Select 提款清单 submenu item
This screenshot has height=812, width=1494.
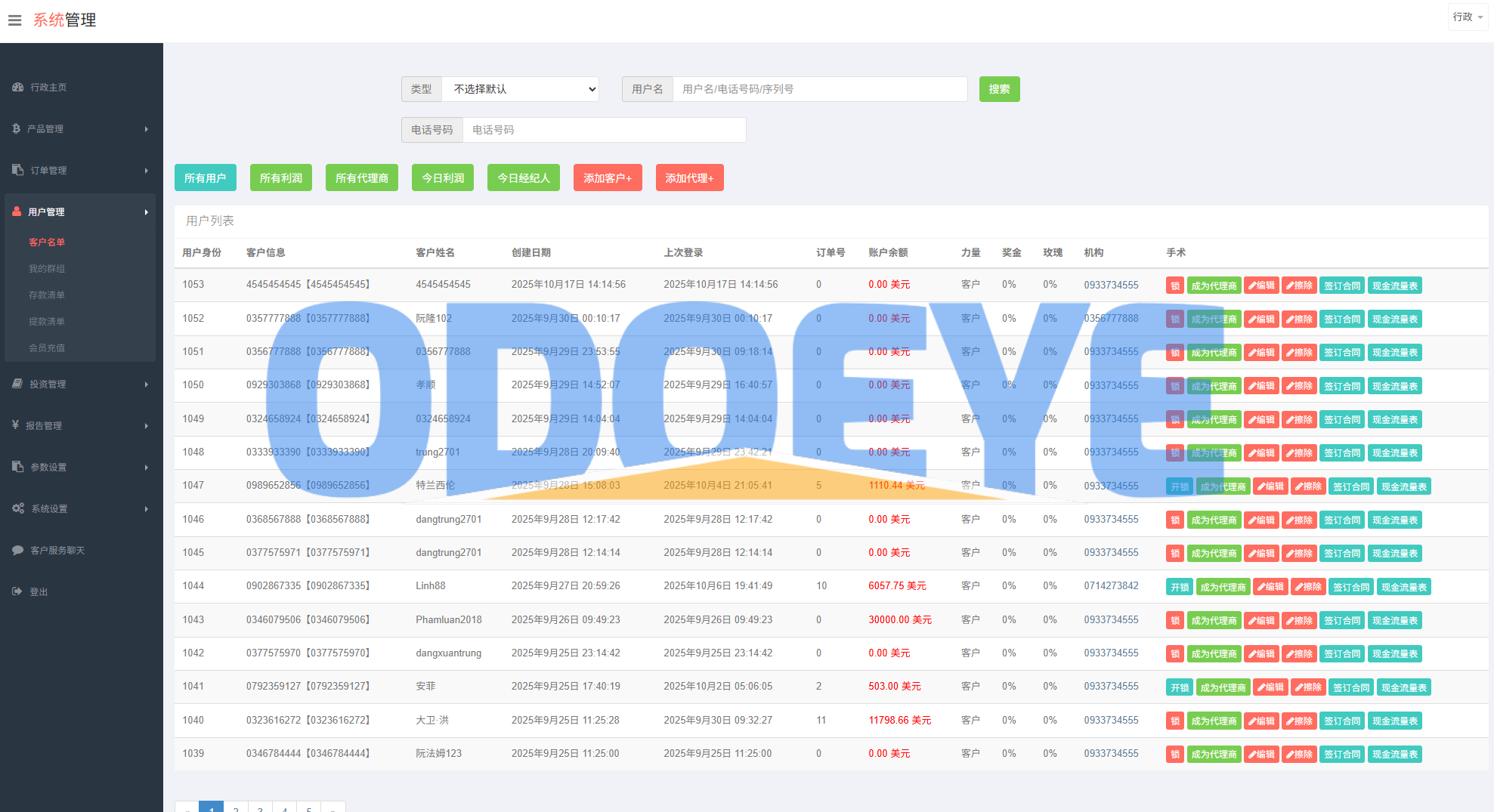(x=47, y=322)
